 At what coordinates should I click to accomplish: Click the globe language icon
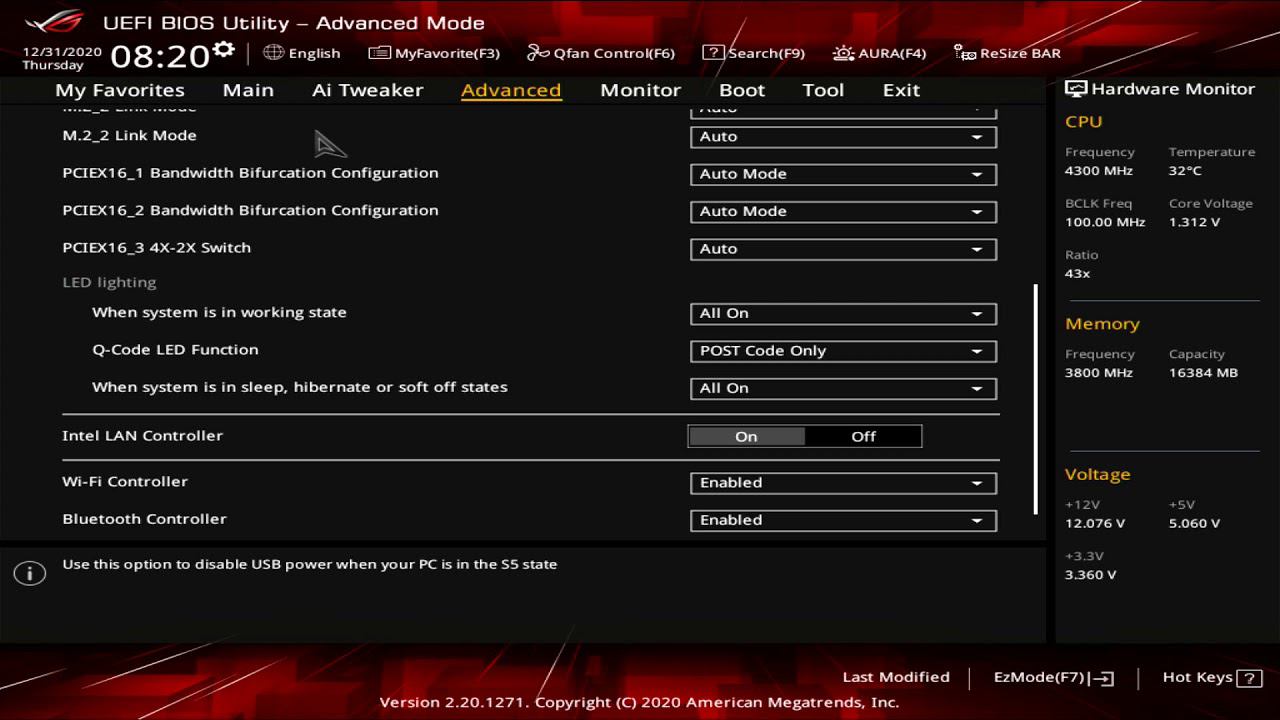pyautogui.click(x=273, y=53)
